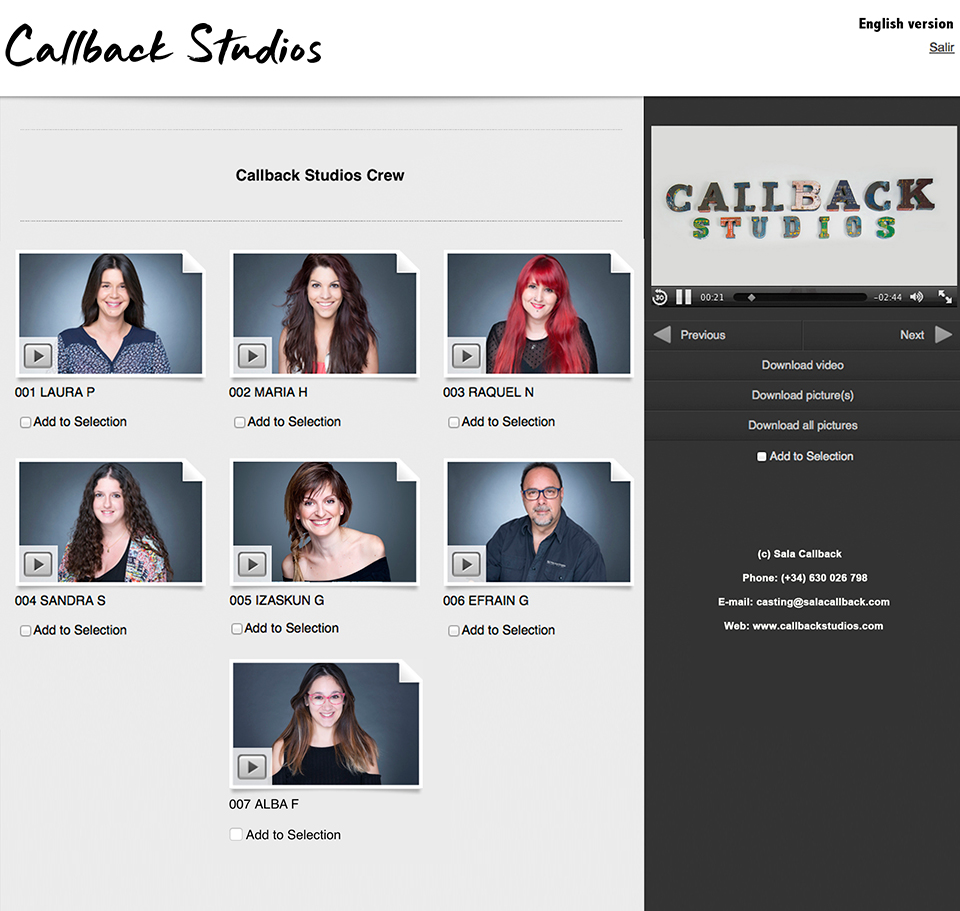Mute the video volume
Viewport: 960px width, 911px height.
coord(916,297)
